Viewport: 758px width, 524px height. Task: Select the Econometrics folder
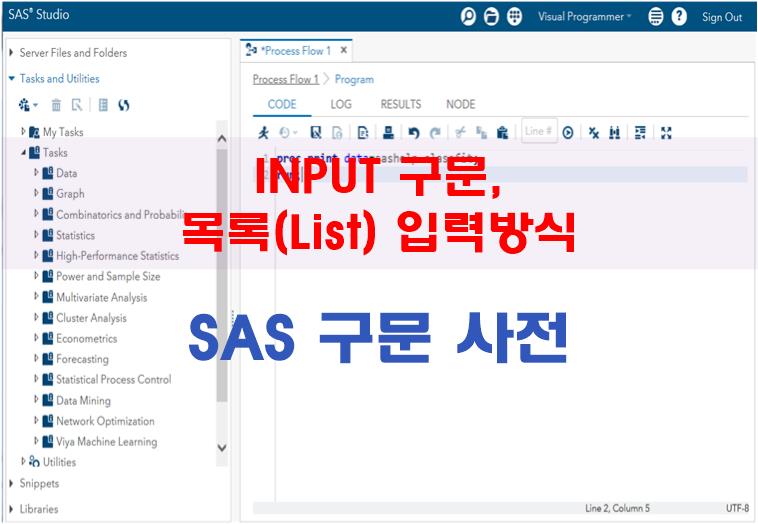87,338
